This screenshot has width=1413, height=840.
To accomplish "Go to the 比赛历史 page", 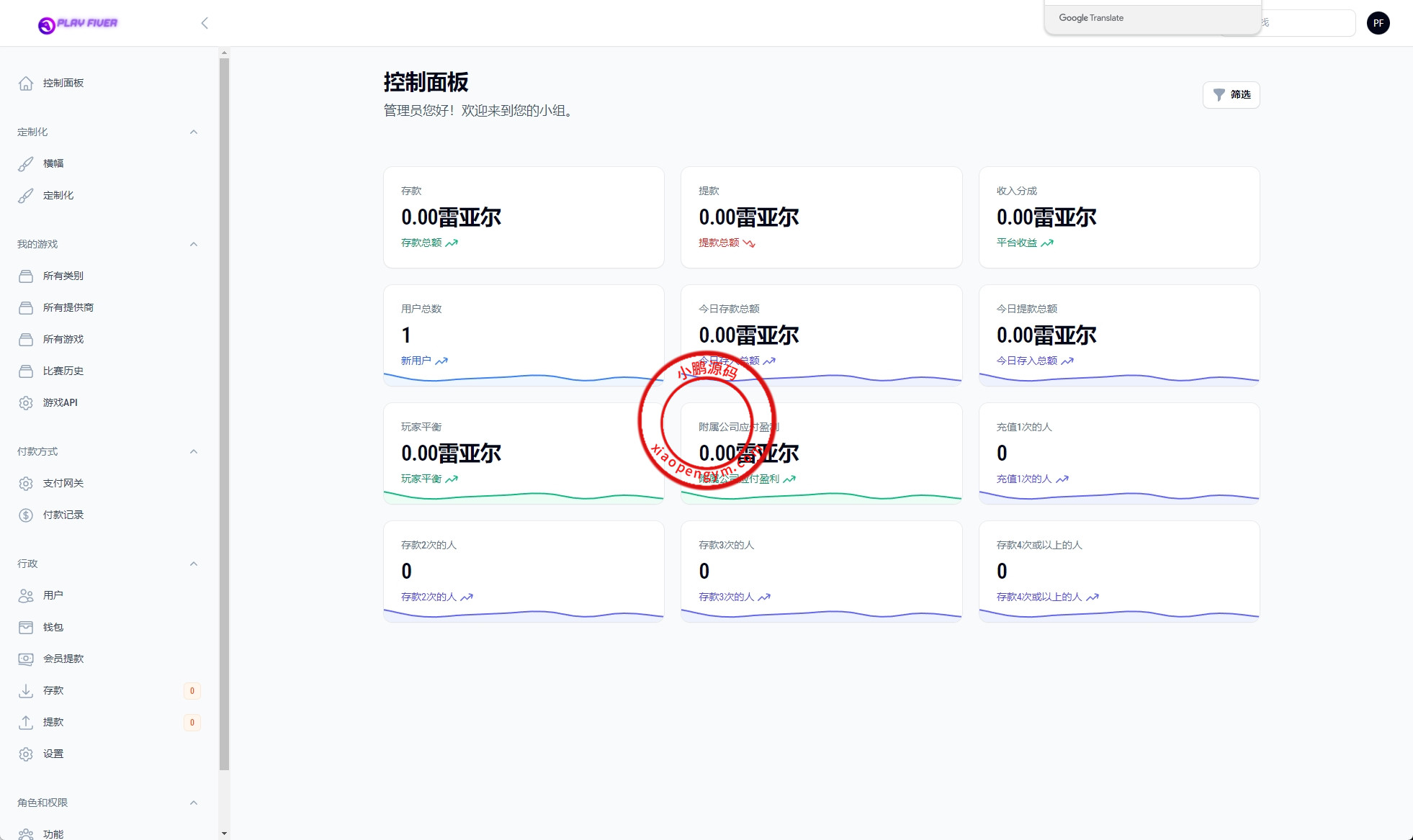I will pyautogui.click(x=108, y=371).
